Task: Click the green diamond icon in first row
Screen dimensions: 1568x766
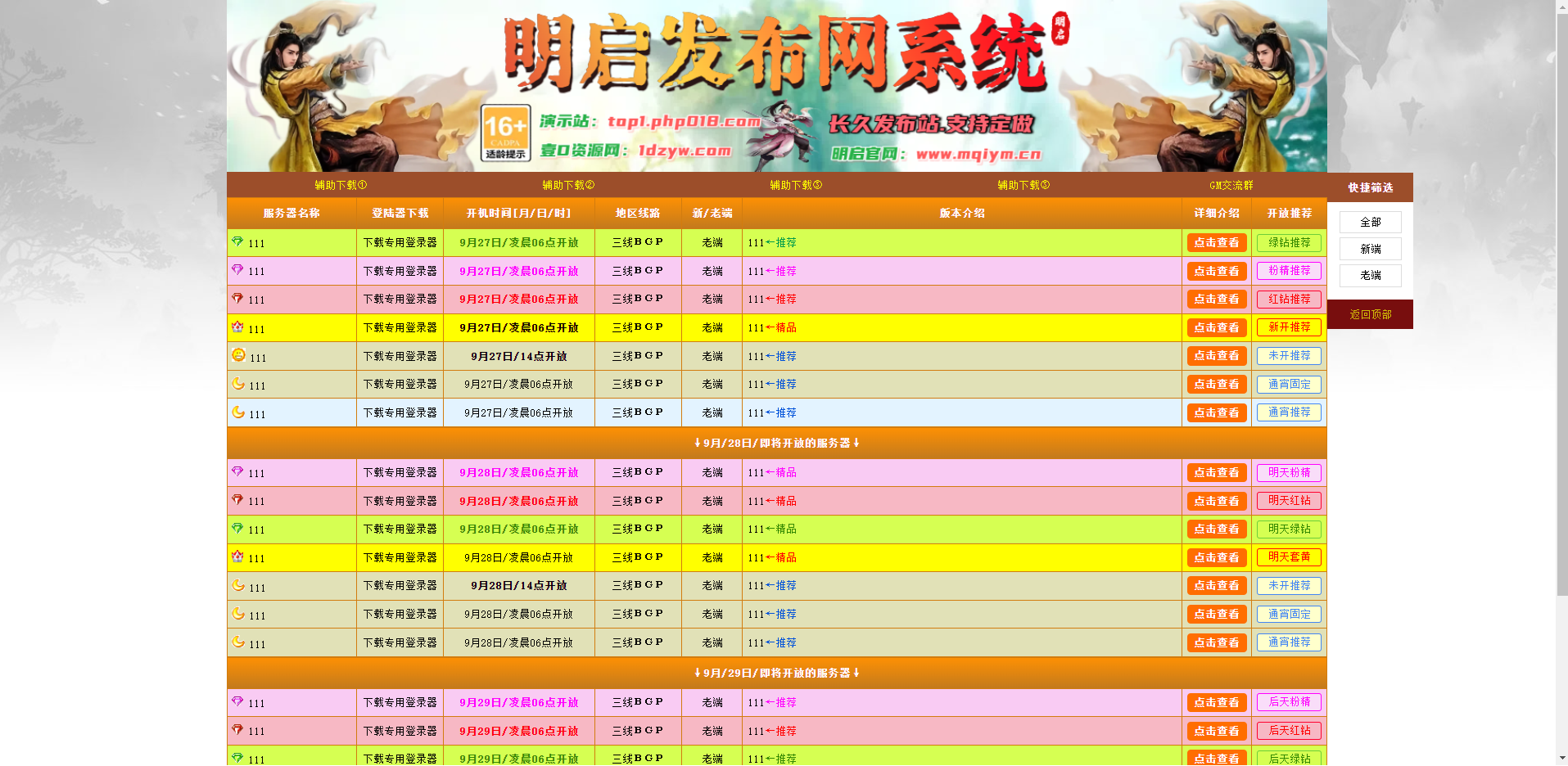Action: [x=237, y=241]
